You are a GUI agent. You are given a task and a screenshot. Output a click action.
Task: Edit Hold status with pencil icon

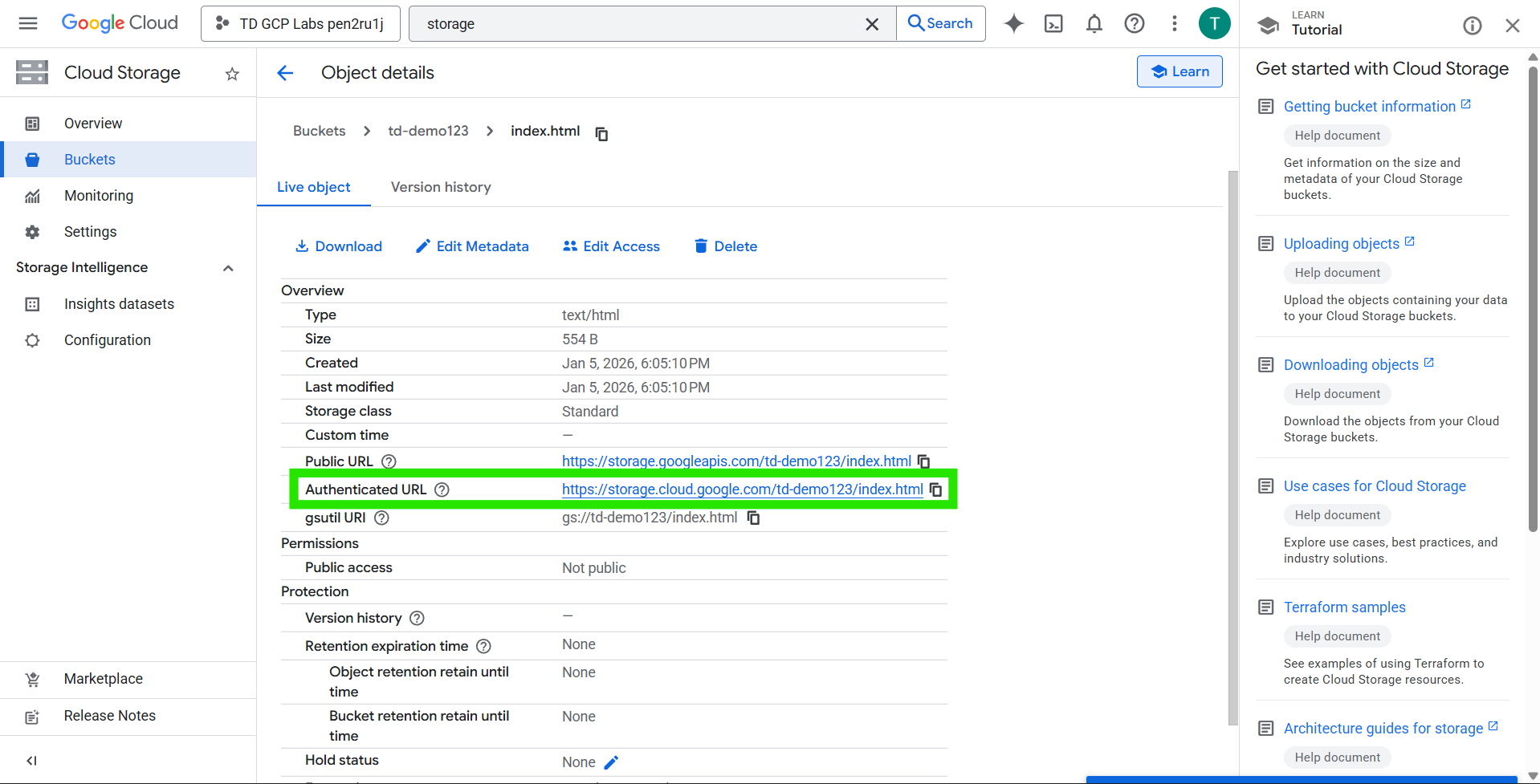[x=611, y=762]
